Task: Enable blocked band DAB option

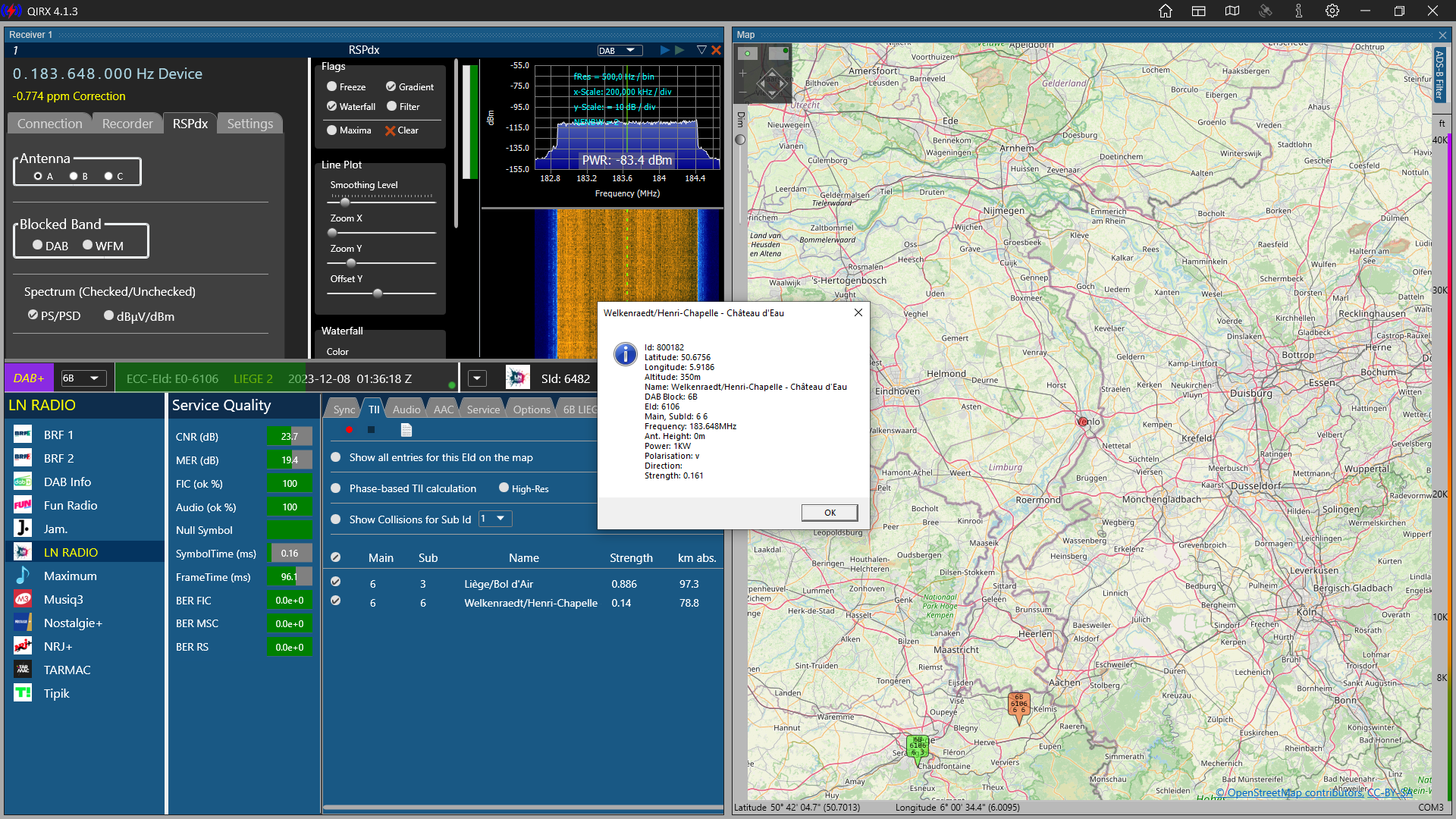Action: (x=38, y=245)
